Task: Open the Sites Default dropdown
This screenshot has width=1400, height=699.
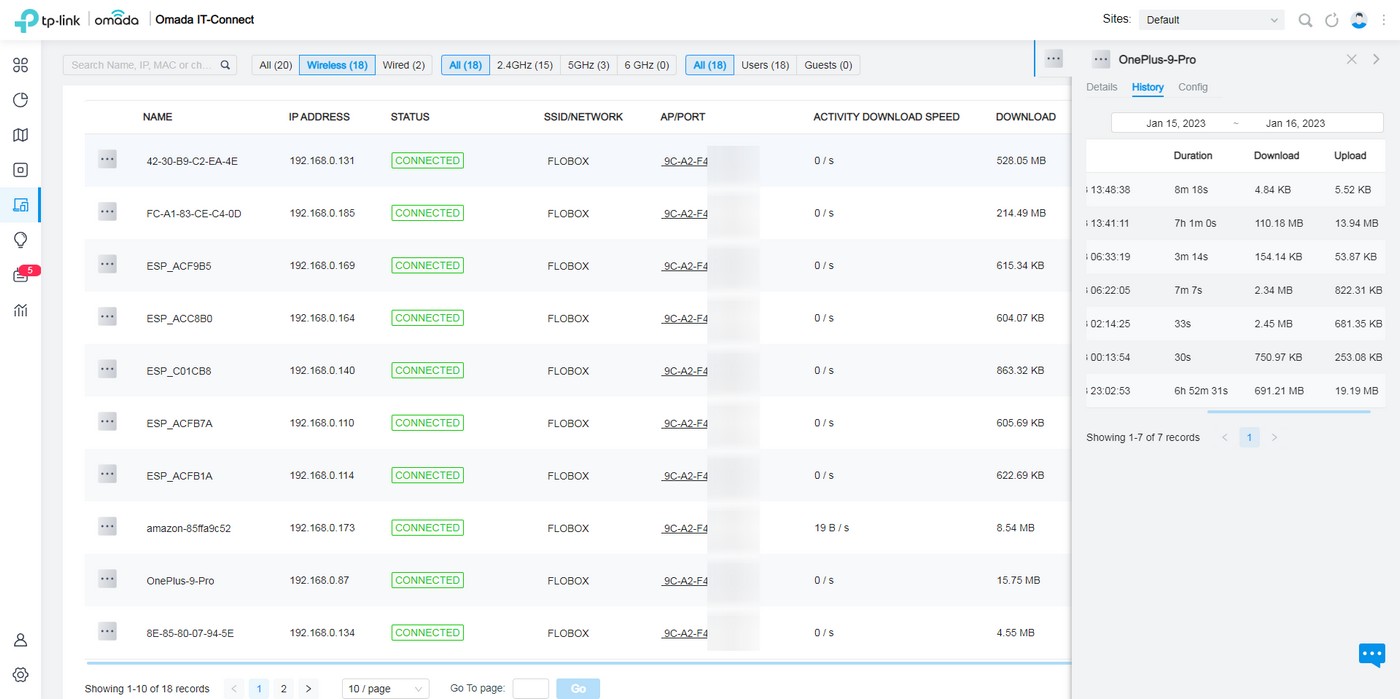Action: (x=1213, y=20)
